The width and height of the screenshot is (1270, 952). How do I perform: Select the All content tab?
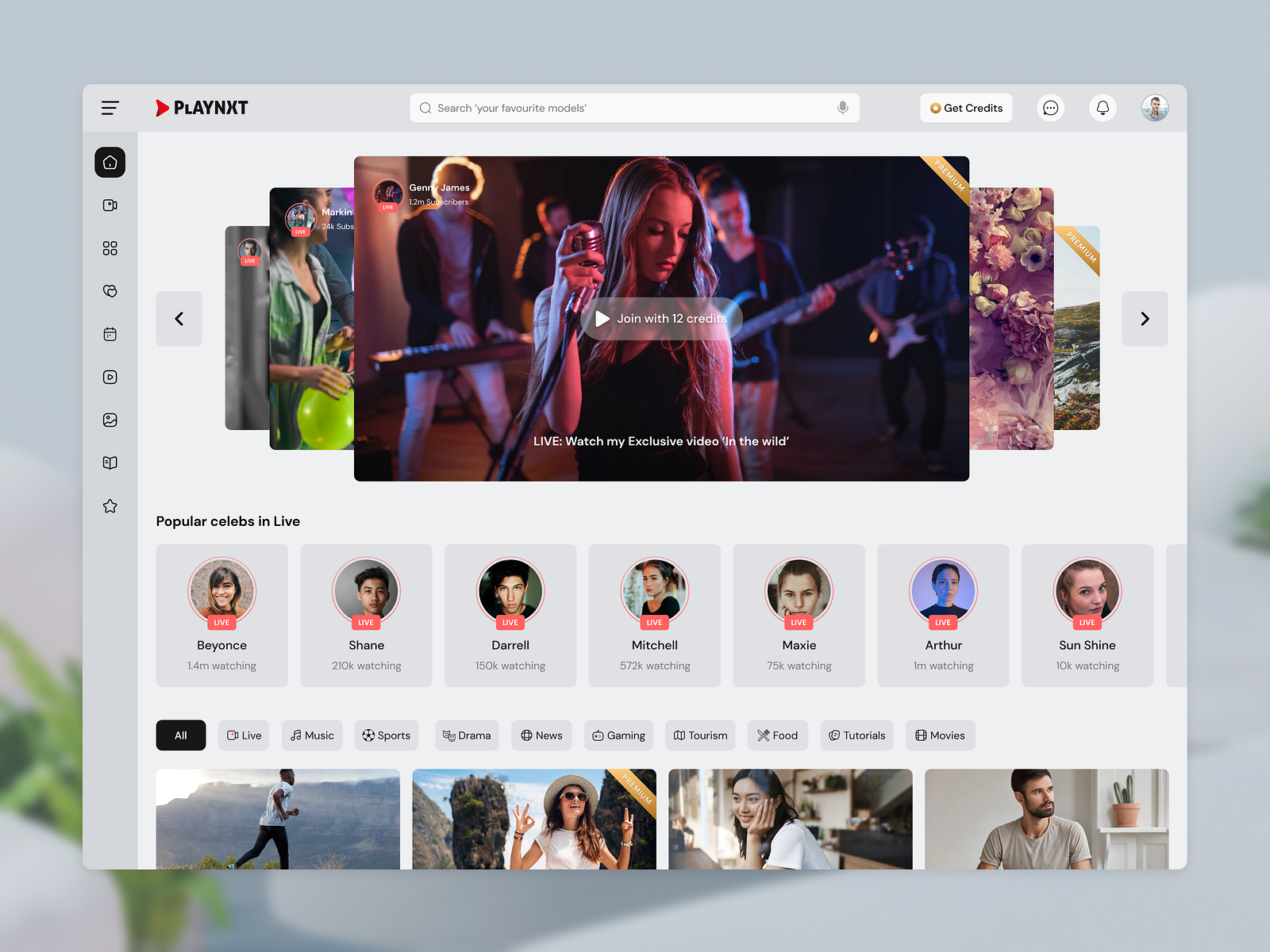click(180, 735)
